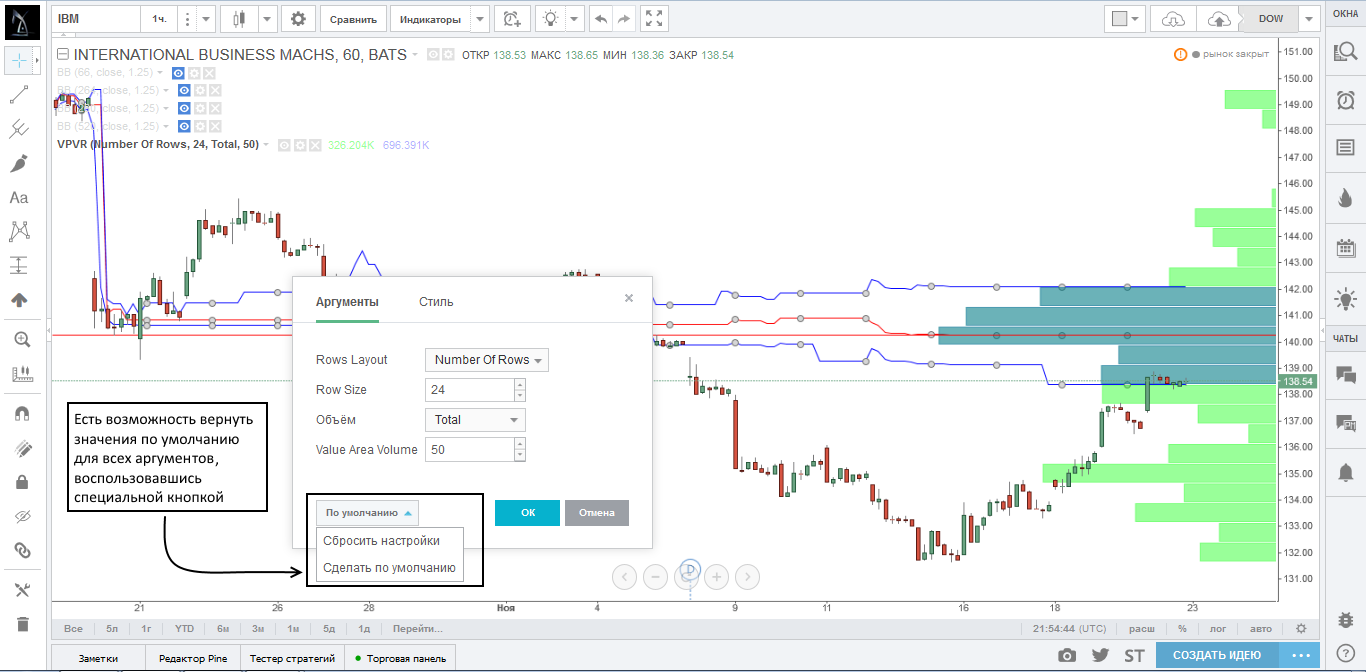Open the alerts clock panel in right sidebar
This screenshot has width=1366, height=672.
(x=1345, y=100)
